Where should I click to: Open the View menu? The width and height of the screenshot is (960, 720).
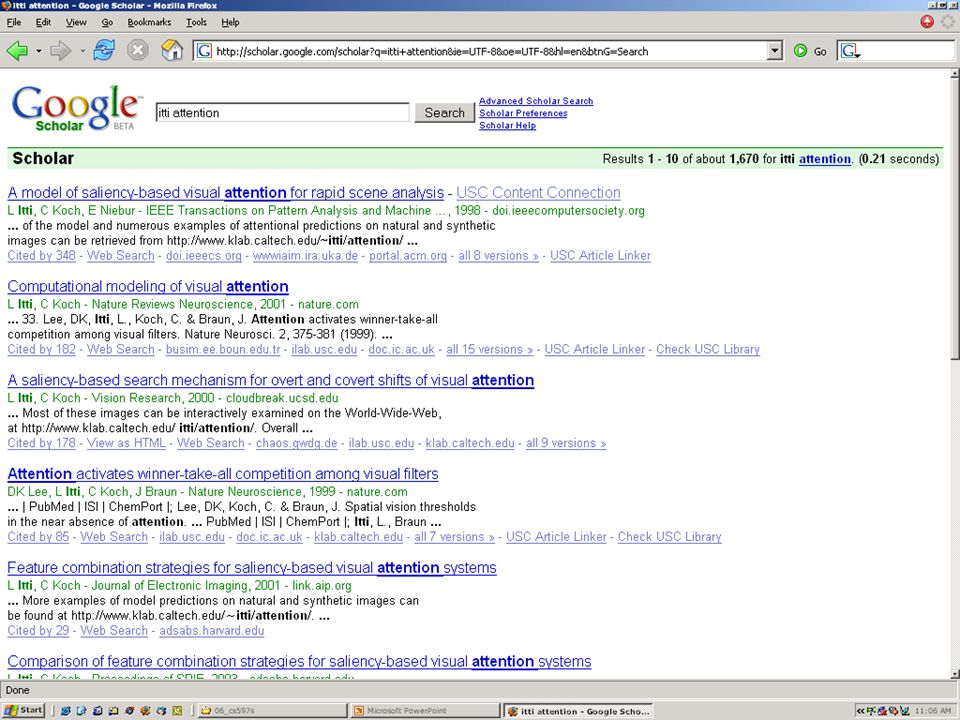76,22
